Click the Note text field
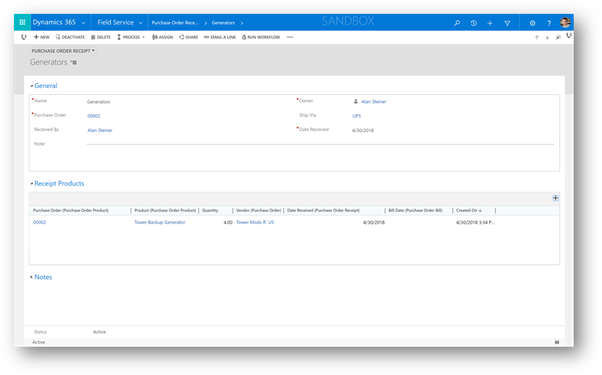602x375 pixels. [x=321, y=144]
